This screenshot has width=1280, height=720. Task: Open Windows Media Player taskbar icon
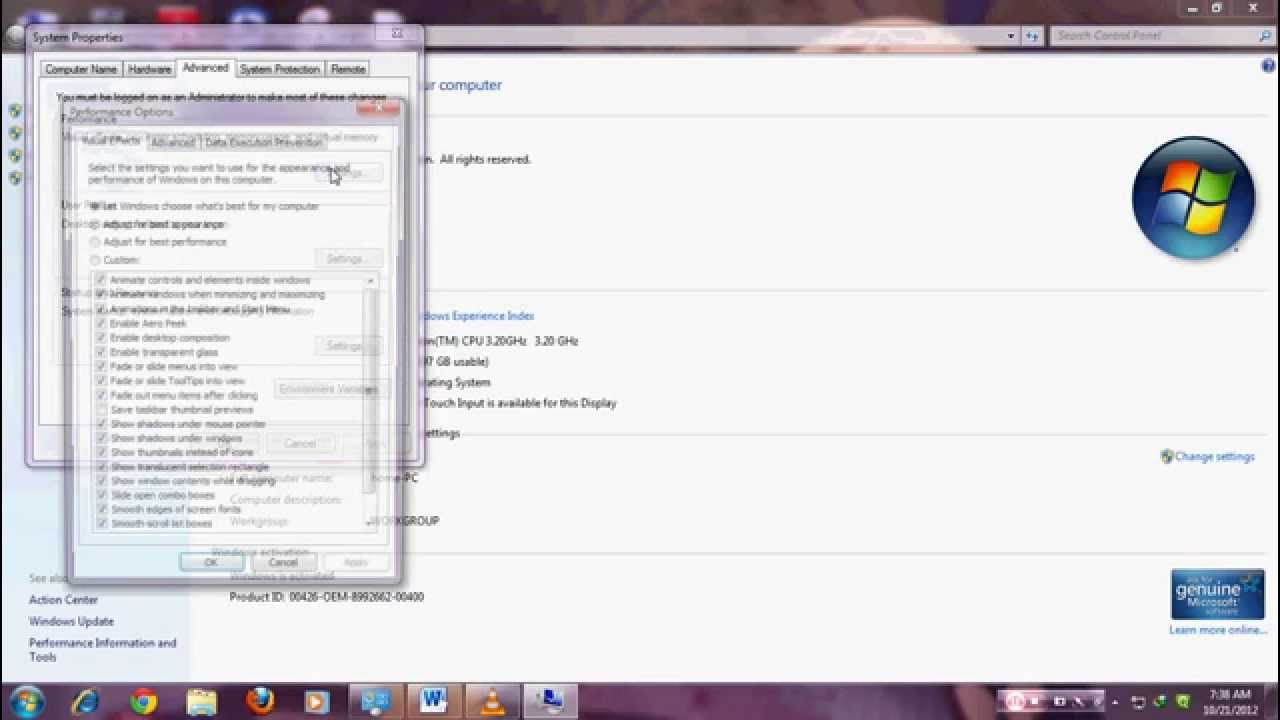click(316, 702)
